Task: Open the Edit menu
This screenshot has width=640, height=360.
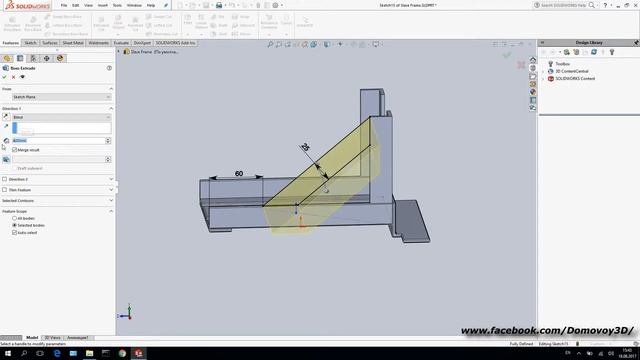Action: point(76,5)
